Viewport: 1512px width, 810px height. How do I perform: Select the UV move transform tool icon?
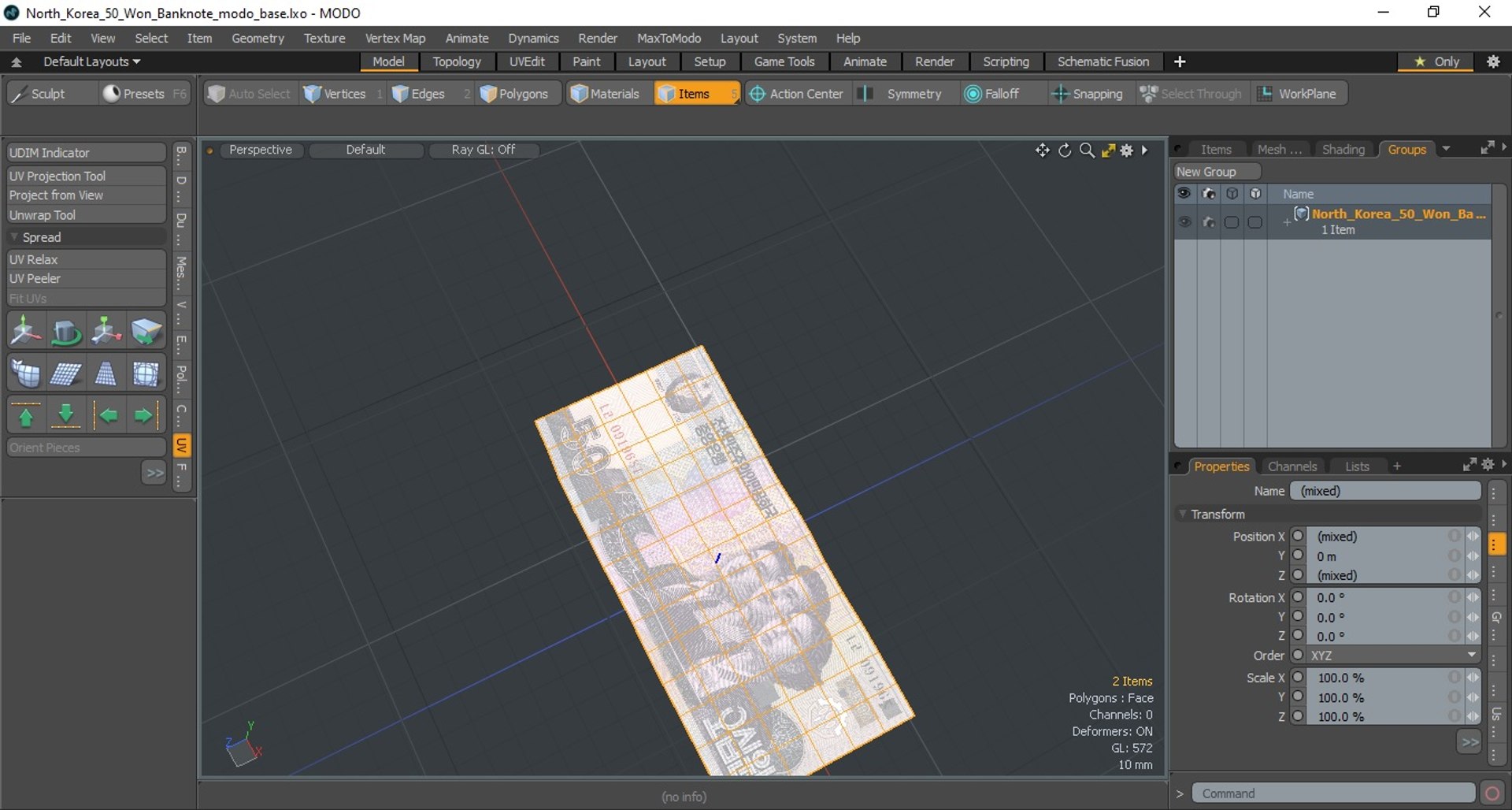pos(25,332)
